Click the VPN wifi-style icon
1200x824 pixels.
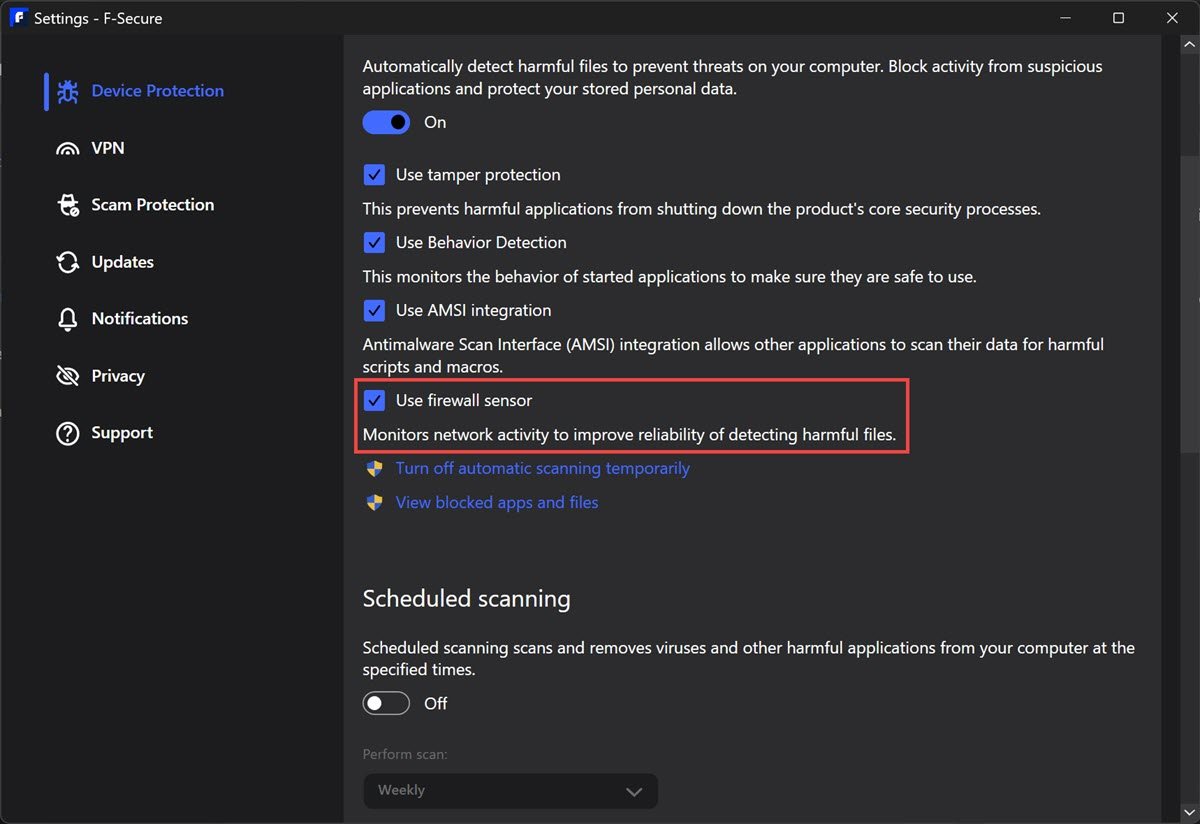67,148
